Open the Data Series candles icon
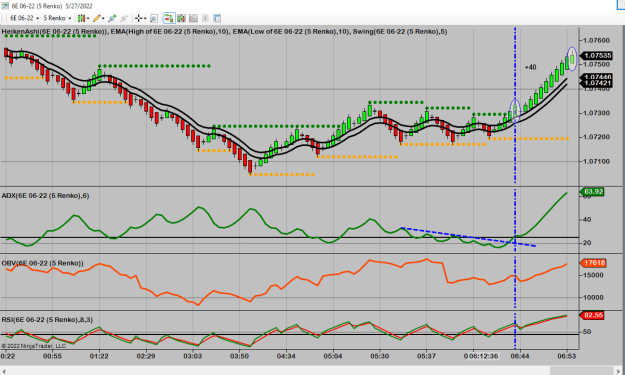The height and width of the screenshot is (375, 625). click(181, 18)
